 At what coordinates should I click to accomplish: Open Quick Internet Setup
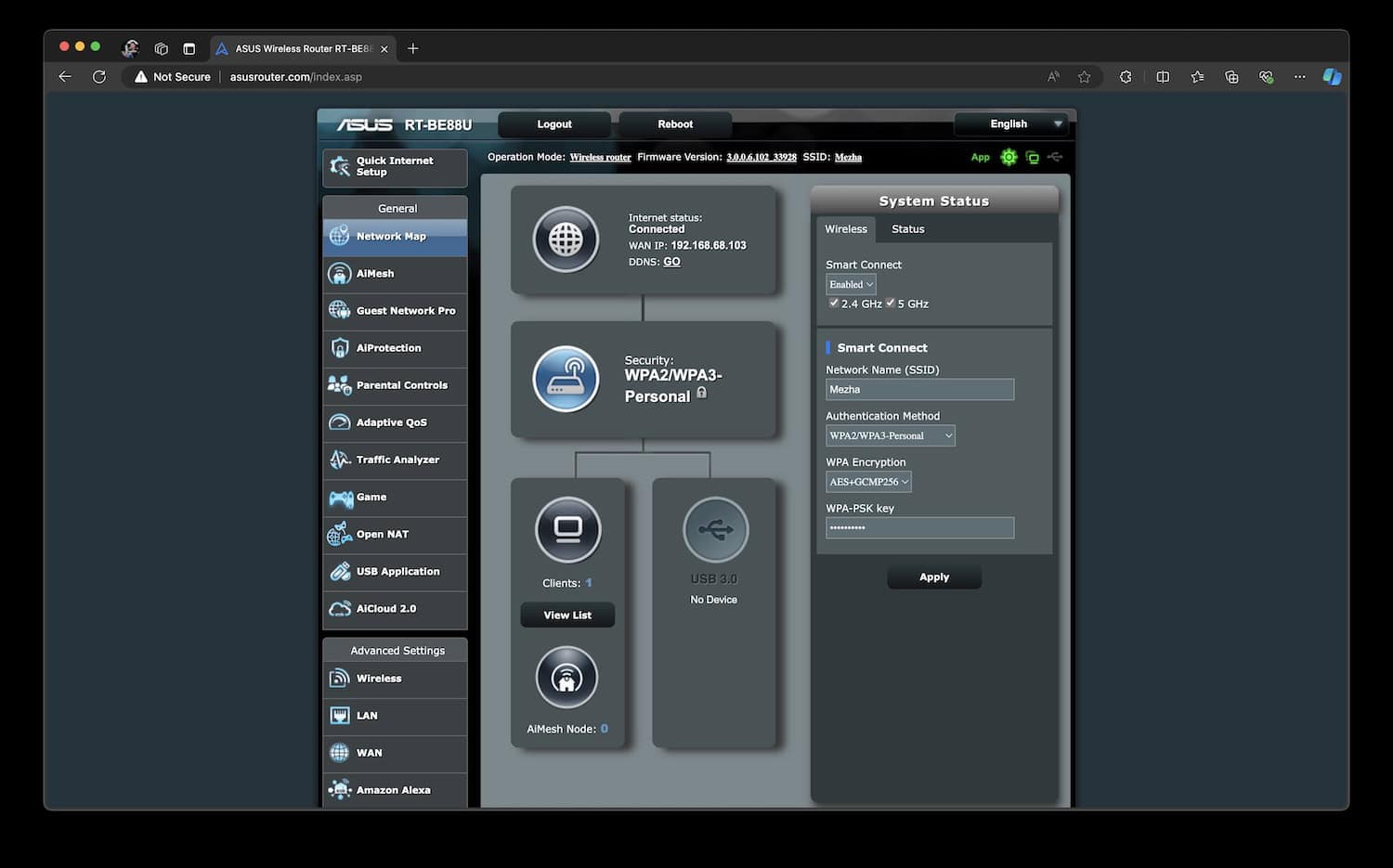[395, 167]
